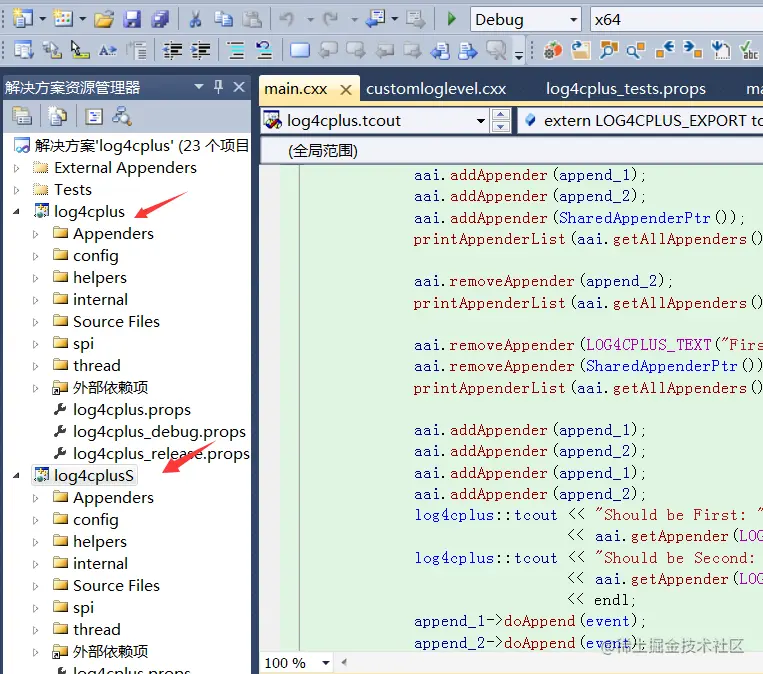Click the Undo arrow icon
The image size is (763, 674).
pos(287,19)
